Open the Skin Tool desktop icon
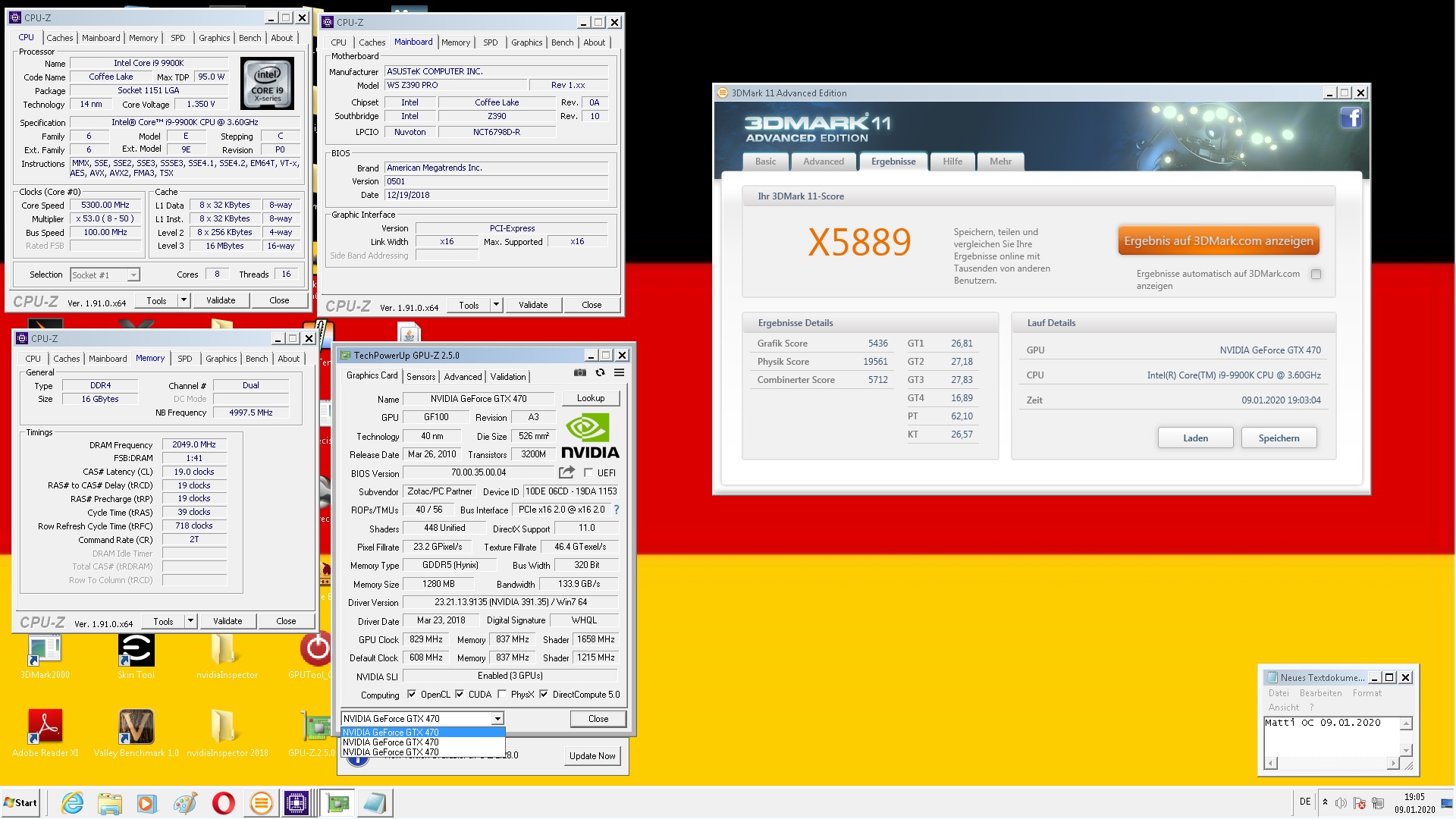This screenshot has height=819, width=1456. click(136, 657)
